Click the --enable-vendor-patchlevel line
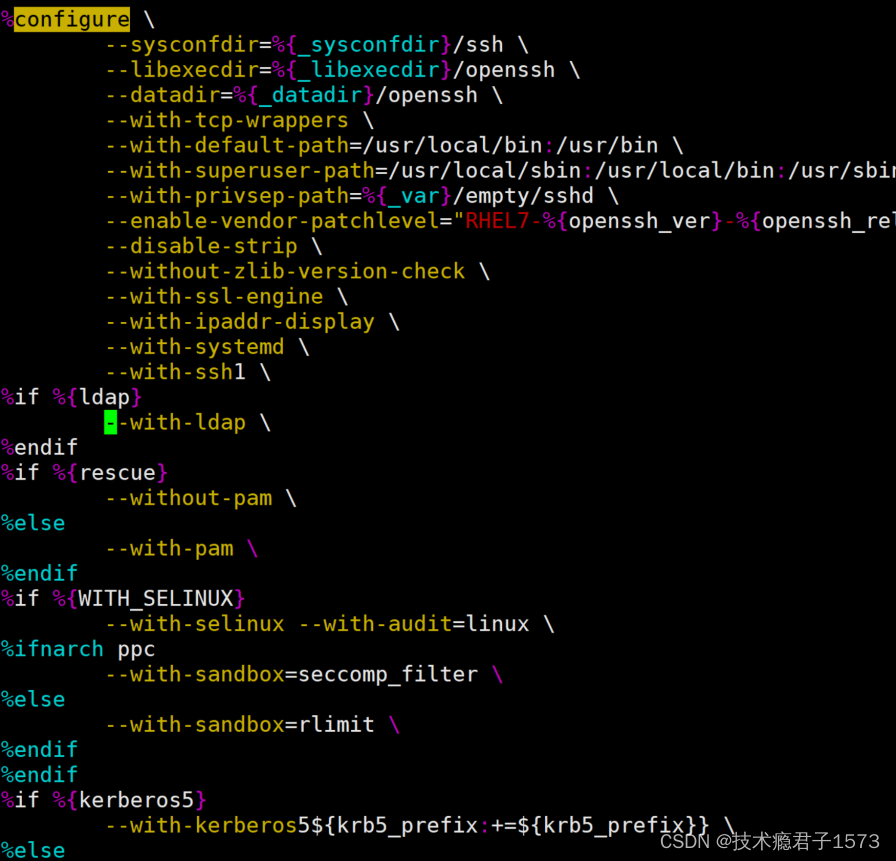This screenshot has width=896, height=861. click(501, 221)
